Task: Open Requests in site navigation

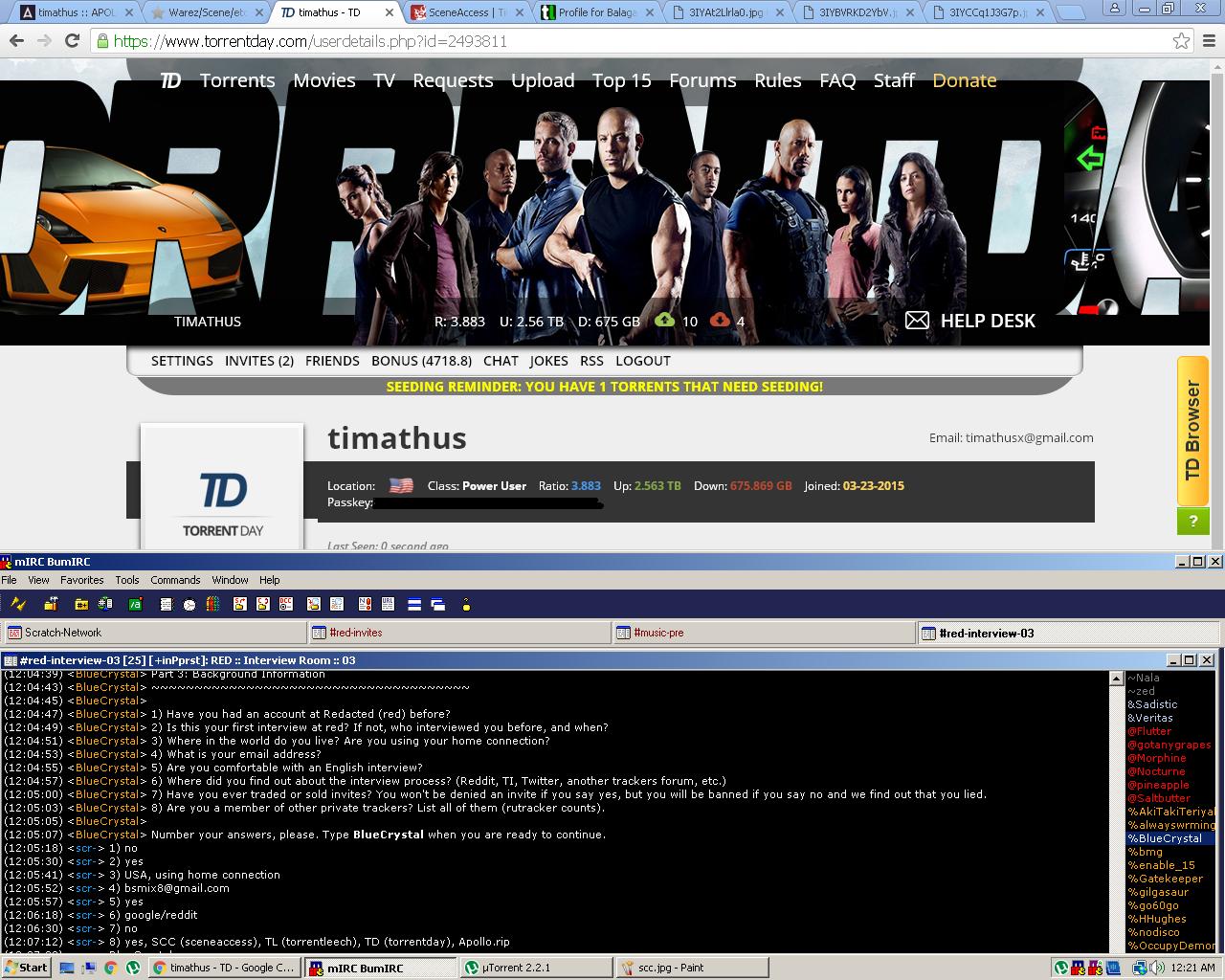Action: coord(453,80)
